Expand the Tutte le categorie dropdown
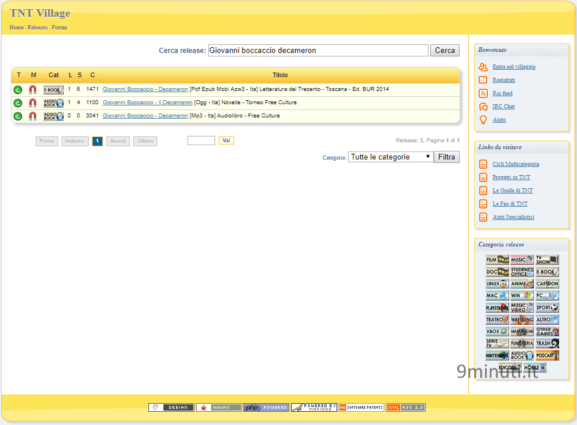 click(x=390, y=157)
